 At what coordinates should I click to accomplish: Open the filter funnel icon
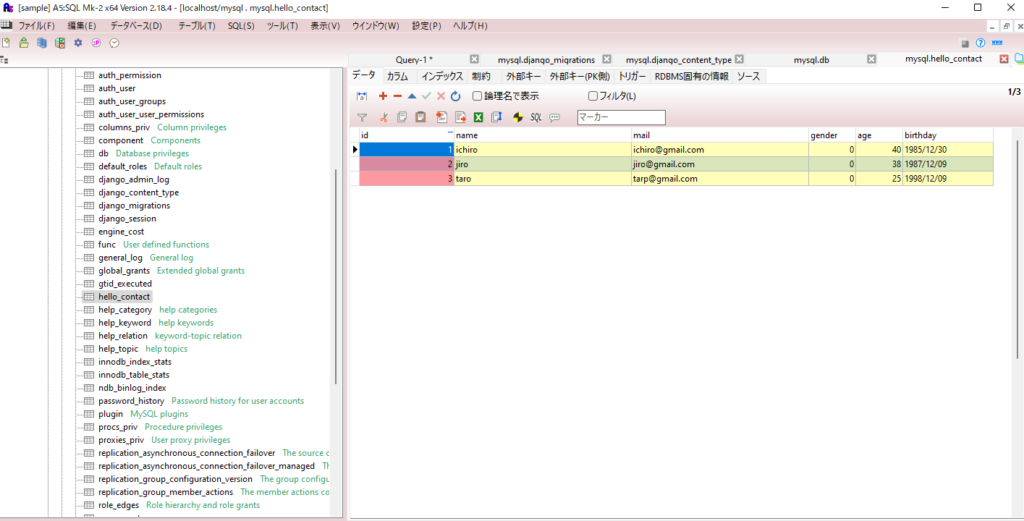pos(362,118)
